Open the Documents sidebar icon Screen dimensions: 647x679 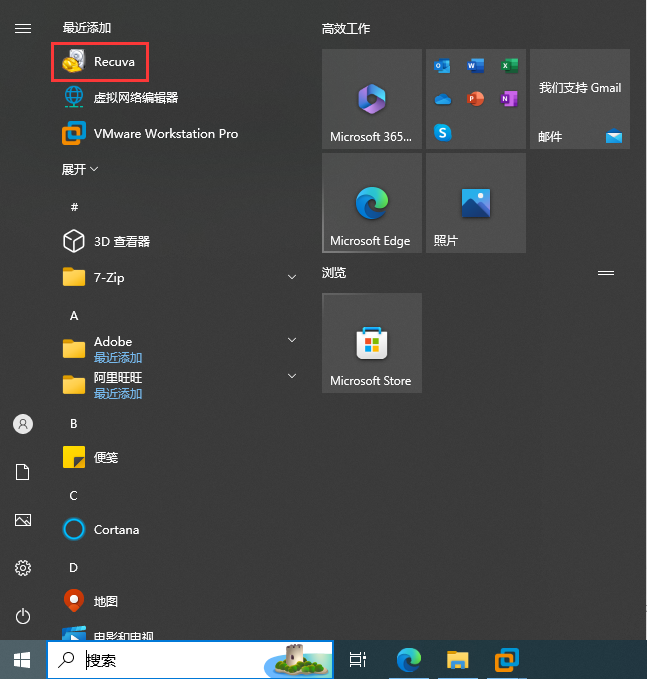pos(23,472)
